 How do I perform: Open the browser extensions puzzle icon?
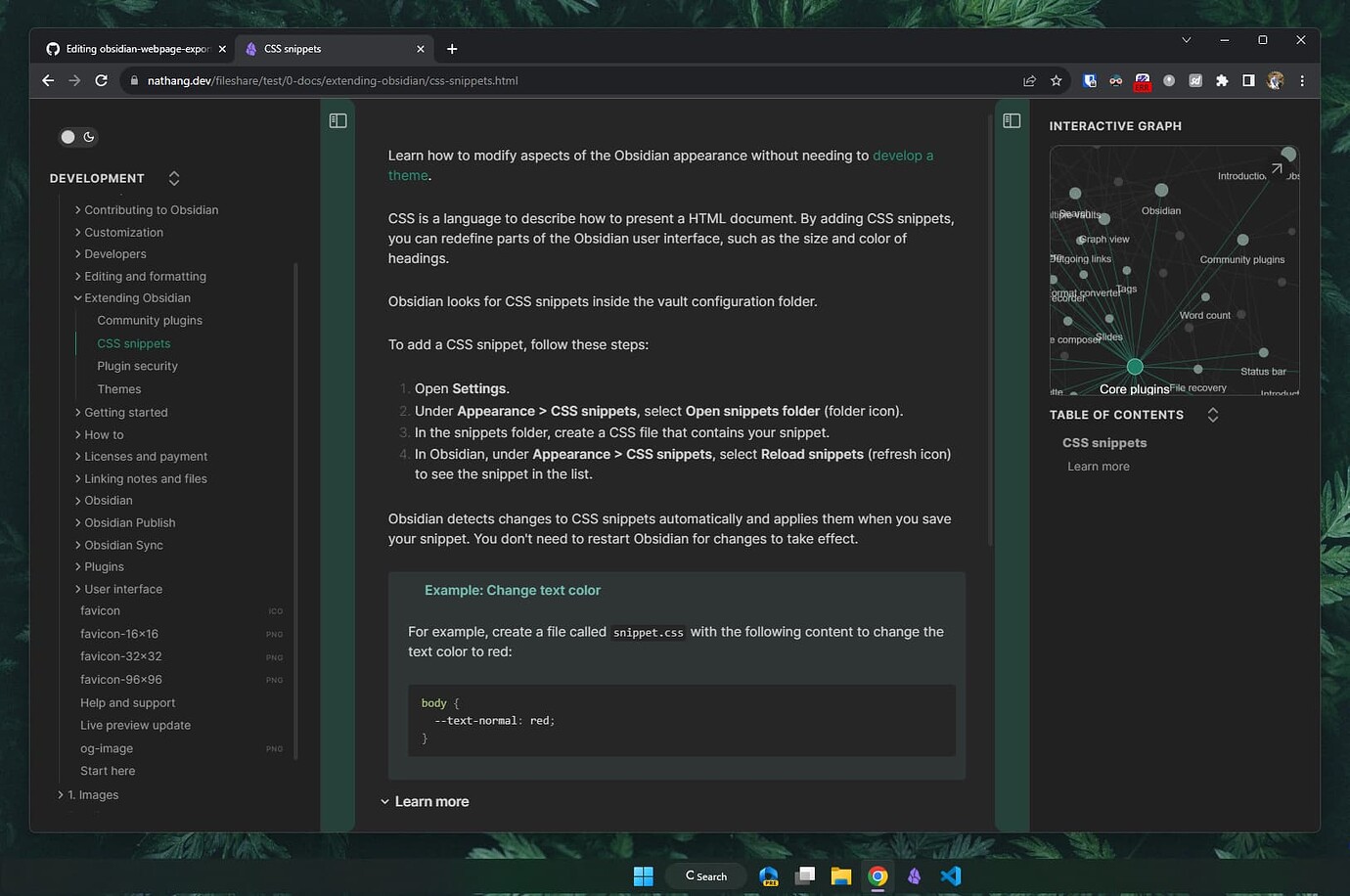pyautogui.click(x=1222, y=81)
